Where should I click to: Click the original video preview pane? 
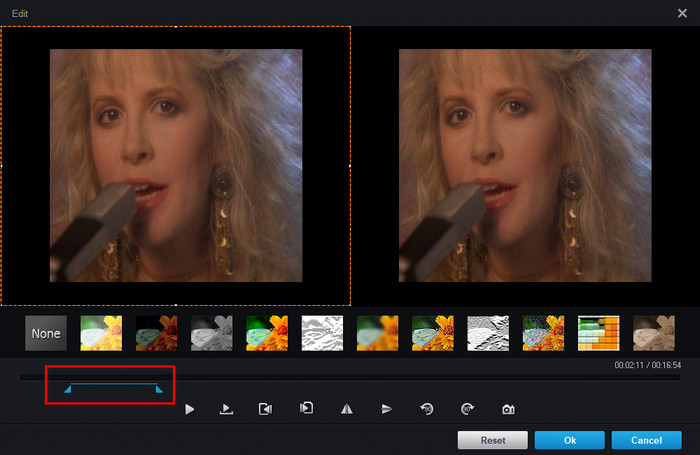coord(176,166)
